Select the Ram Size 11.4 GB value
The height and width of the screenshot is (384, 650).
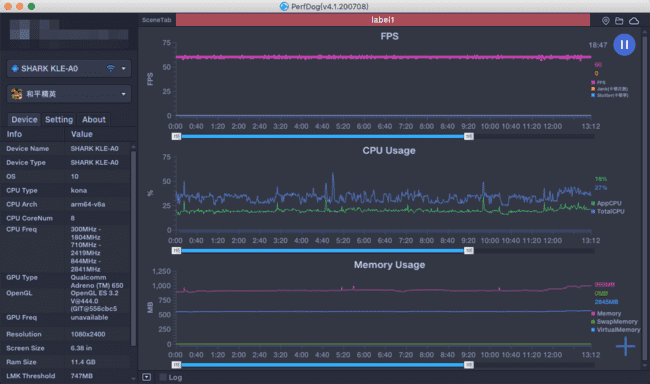tap(83, 362)
